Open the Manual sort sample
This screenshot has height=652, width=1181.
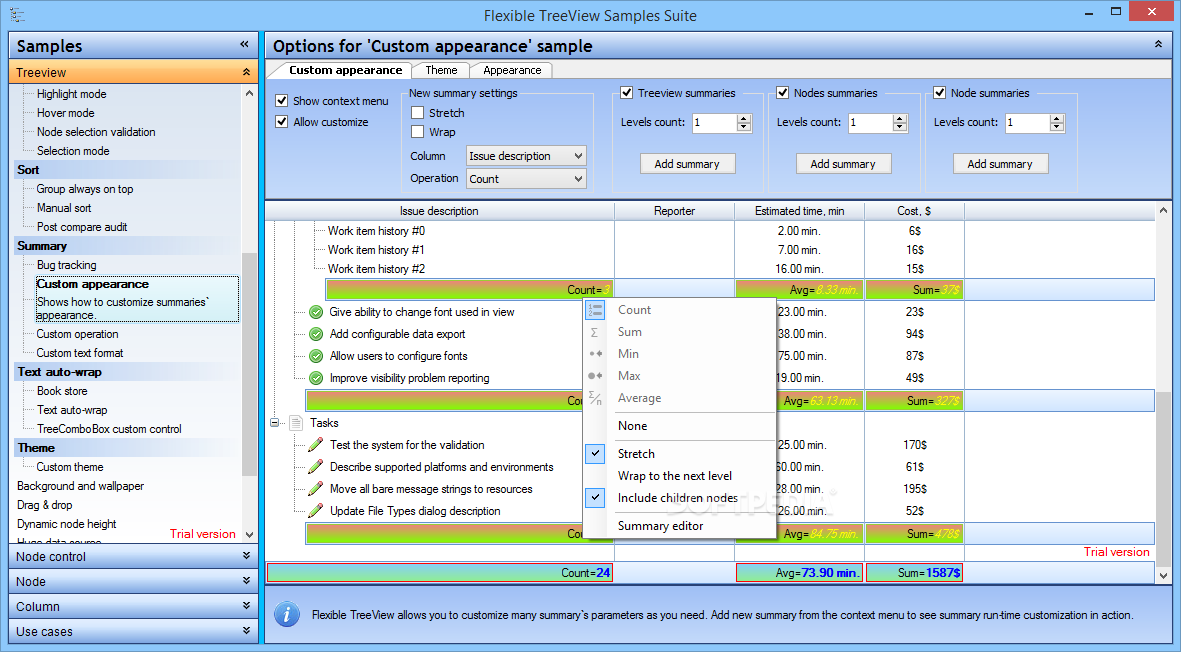coord(64,208)
